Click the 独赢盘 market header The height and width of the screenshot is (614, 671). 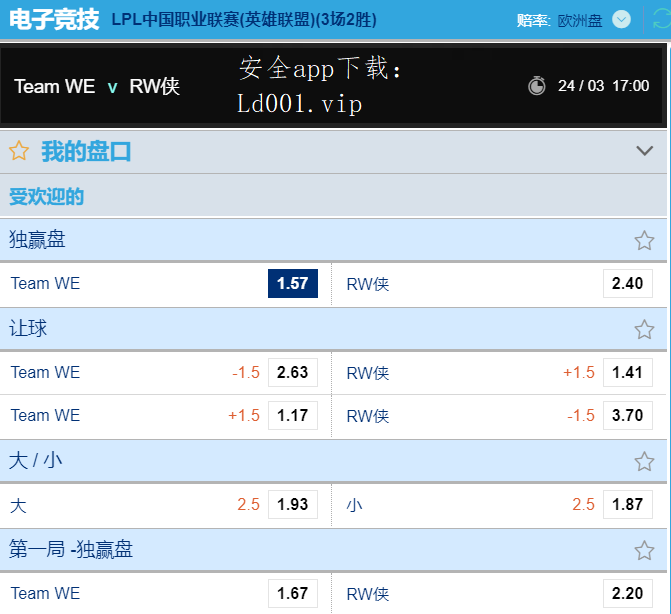point(333,240)
